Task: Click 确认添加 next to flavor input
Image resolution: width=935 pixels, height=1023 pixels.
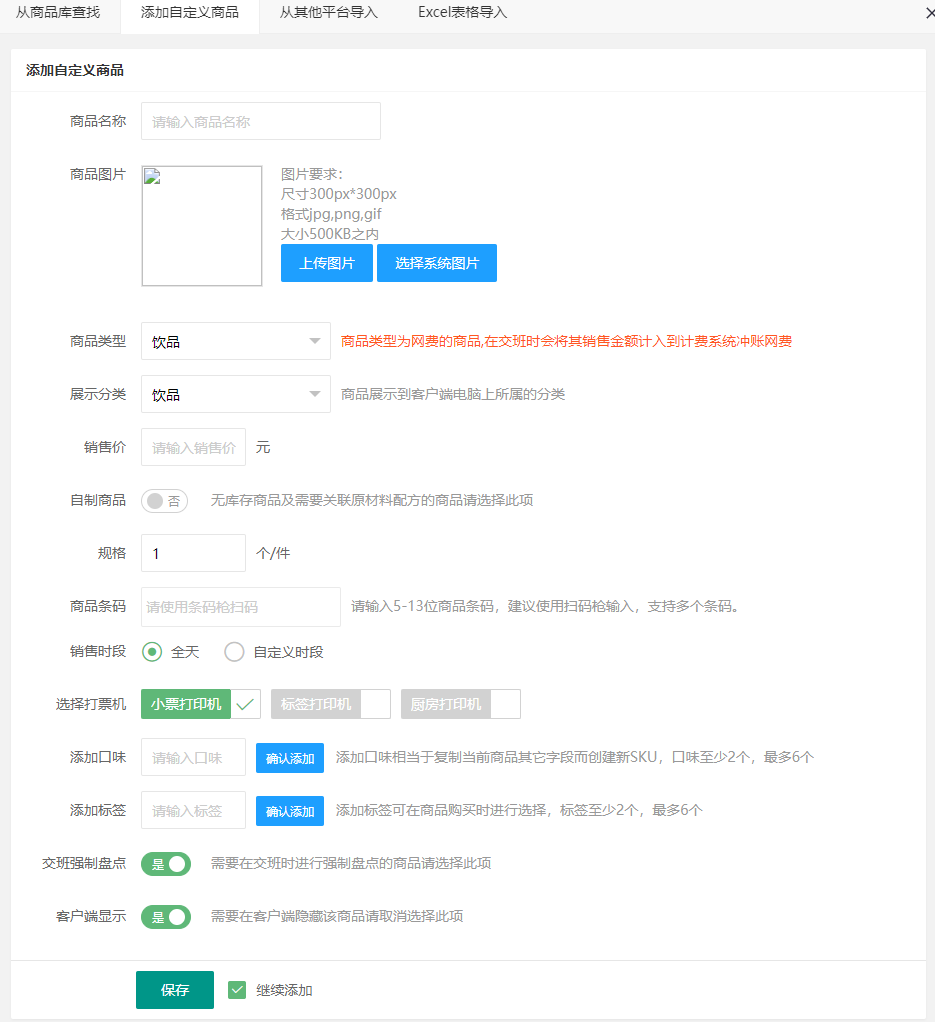Action: pos(290,757)
